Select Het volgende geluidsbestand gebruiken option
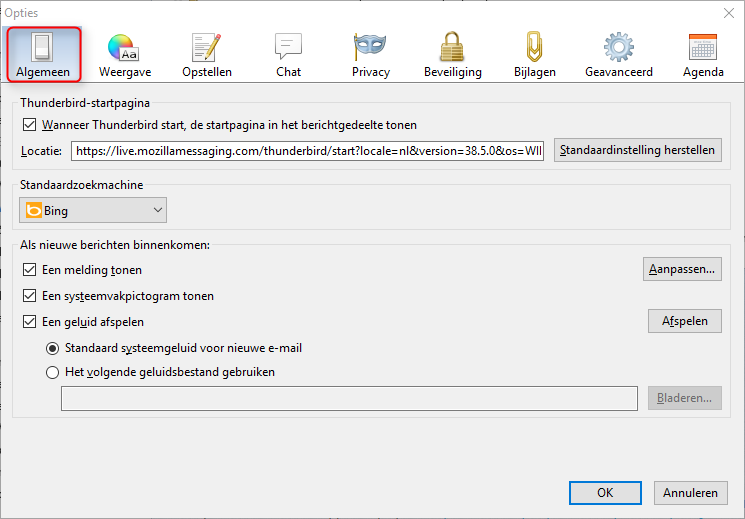The width and height of the screenshot is (745, 519). (x=52, y=372)
